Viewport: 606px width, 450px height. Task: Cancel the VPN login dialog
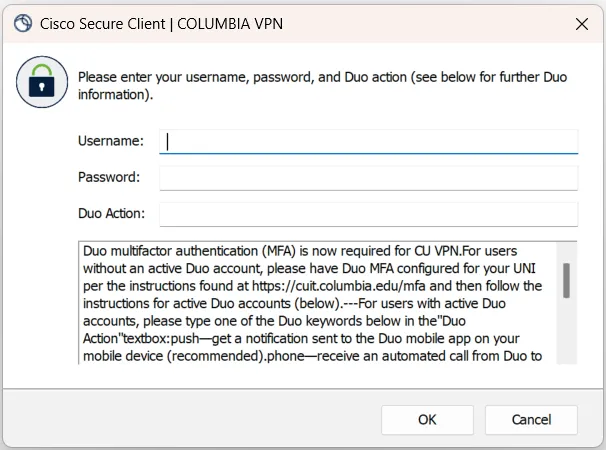tap(531, 420)
